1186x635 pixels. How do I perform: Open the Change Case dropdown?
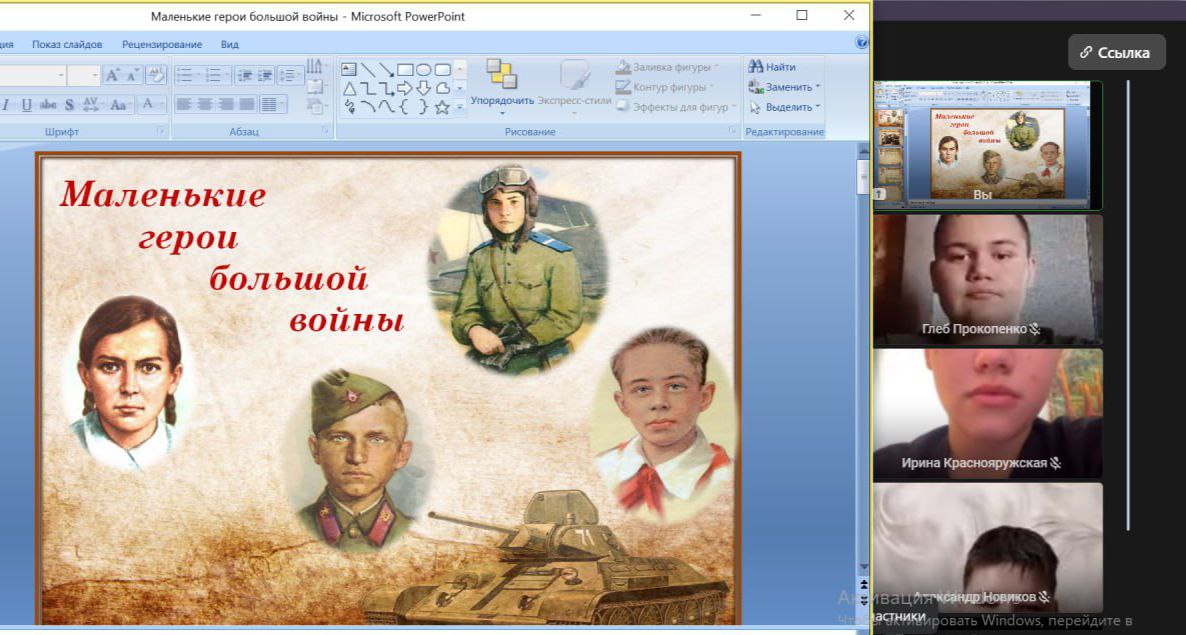click(x=120, y=104)
